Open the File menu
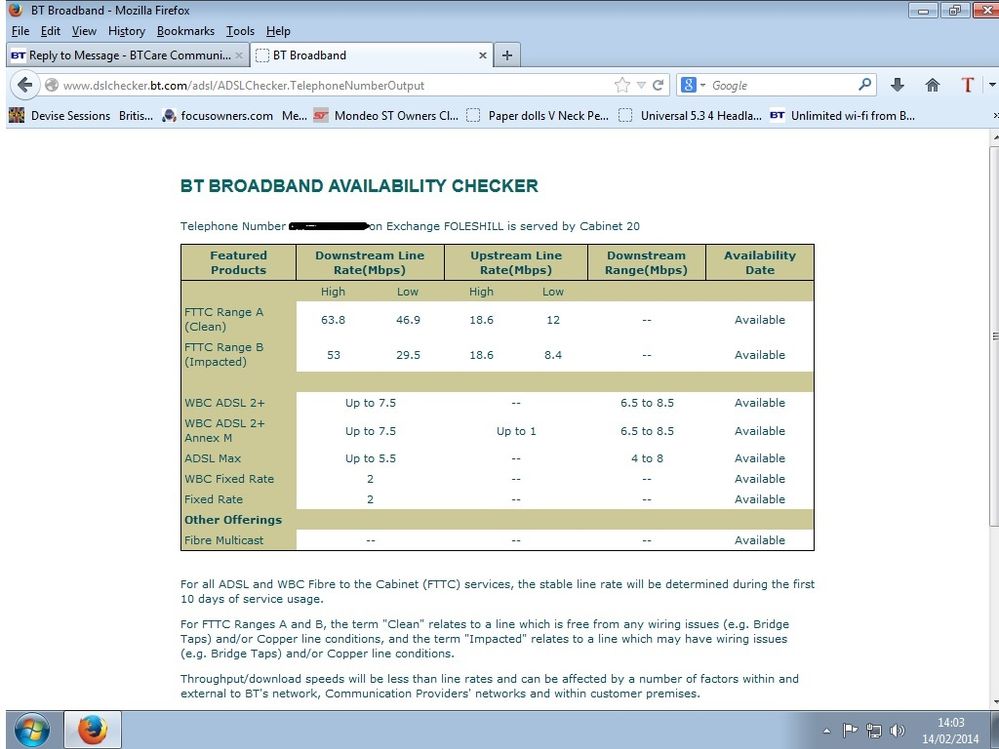This screenshot has width=999, height=749. (x=20, y=31)
